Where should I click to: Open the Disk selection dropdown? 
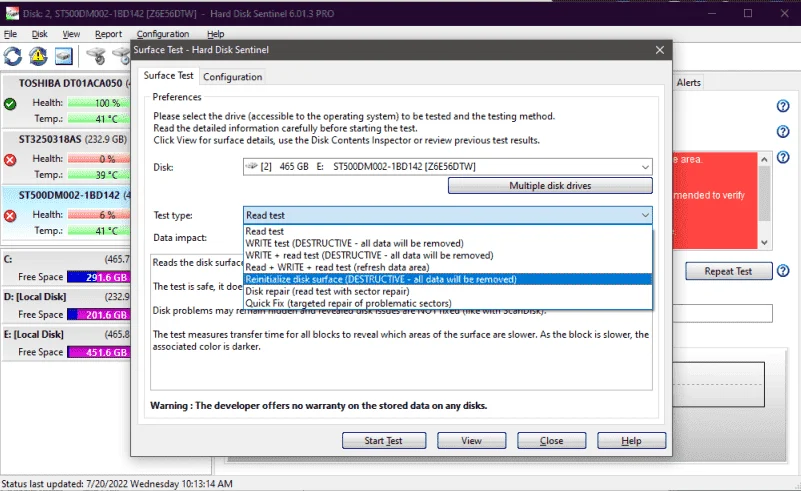[x=645, y=167]
